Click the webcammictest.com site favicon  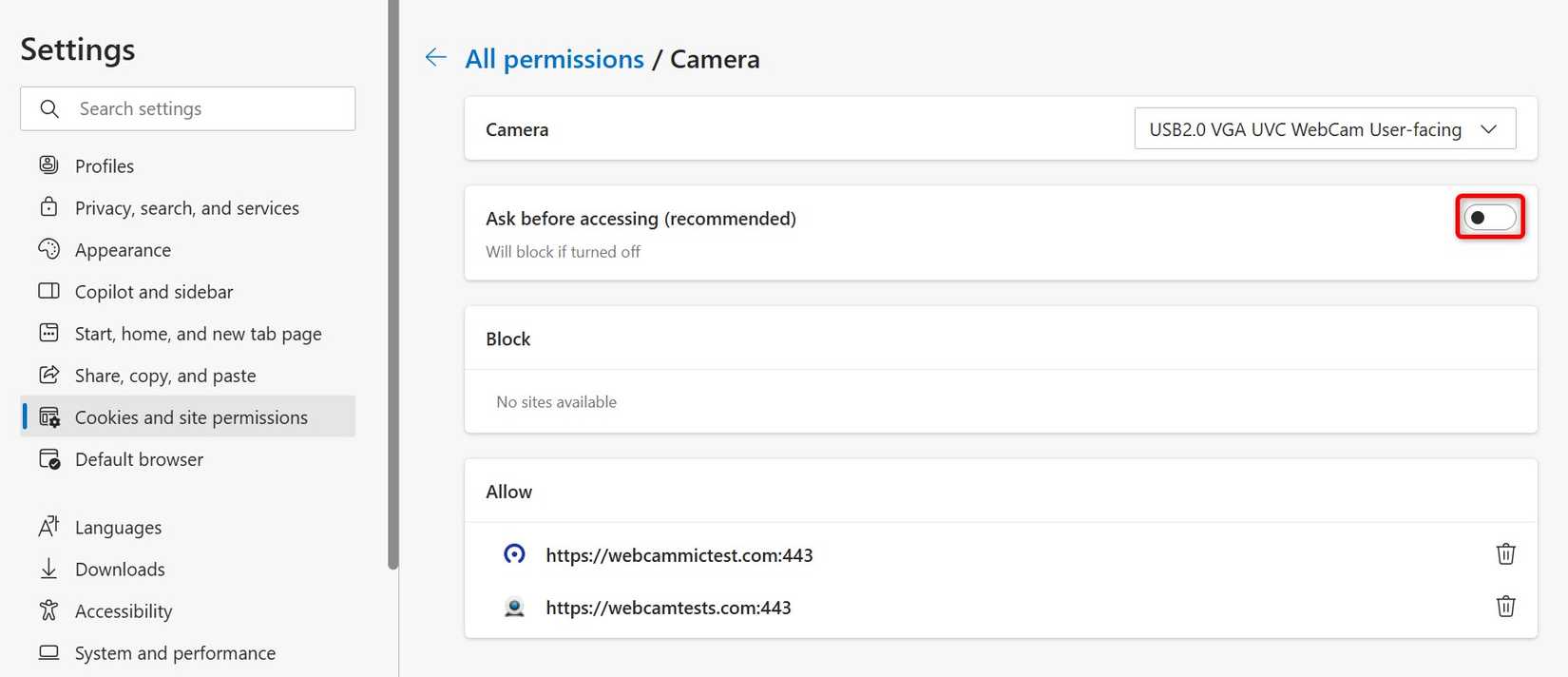click(x=514, y=554)
